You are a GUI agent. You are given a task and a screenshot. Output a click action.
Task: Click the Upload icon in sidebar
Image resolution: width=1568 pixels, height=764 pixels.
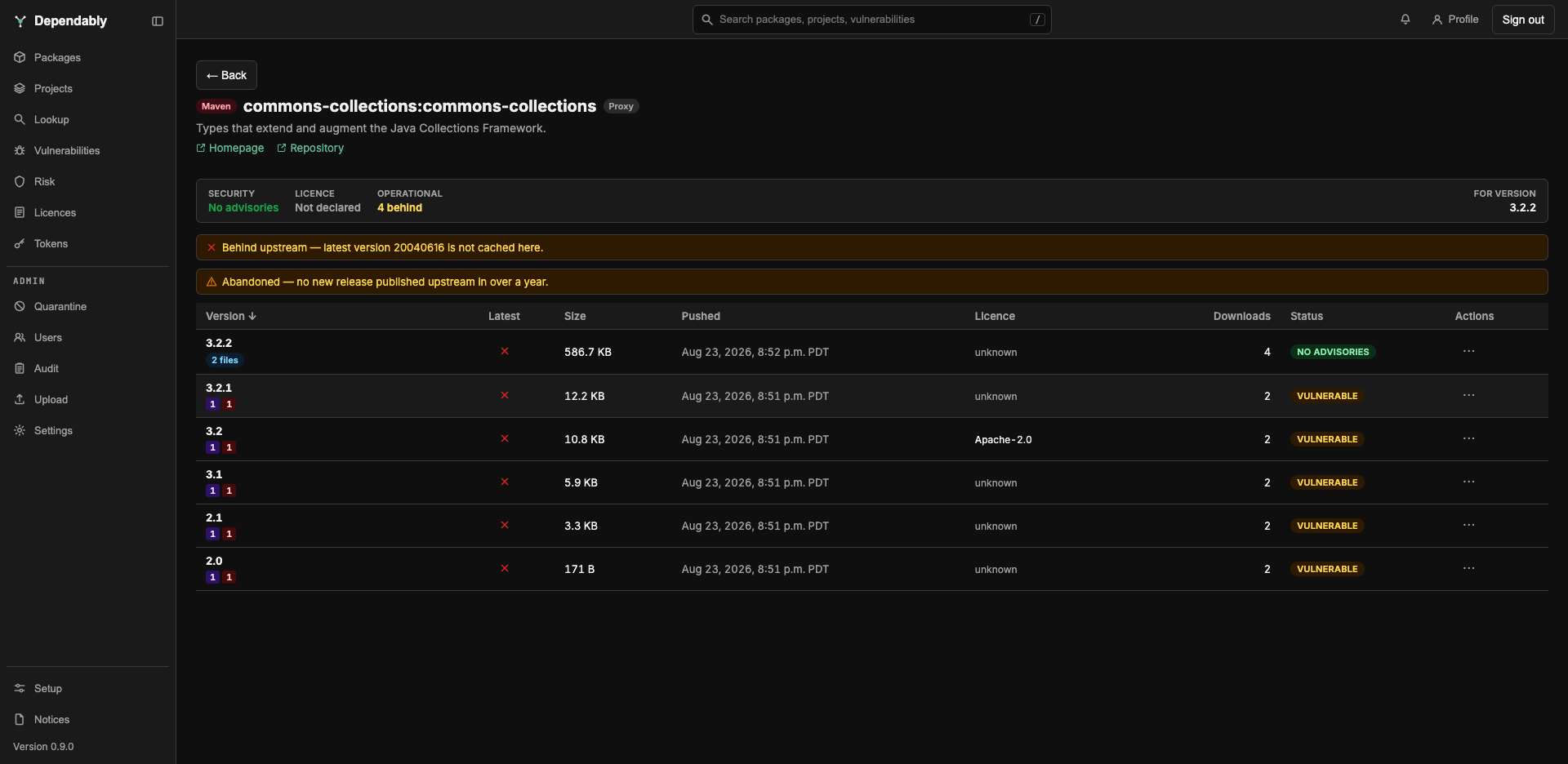pyautogui.click(x=20, y=400)
